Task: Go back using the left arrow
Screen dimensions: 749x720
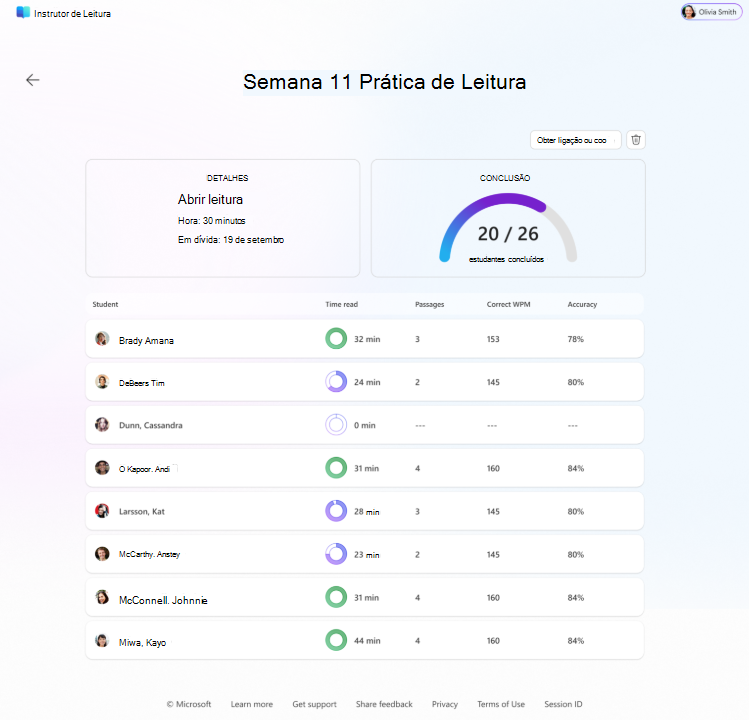Action: click(x=32, y=80)
